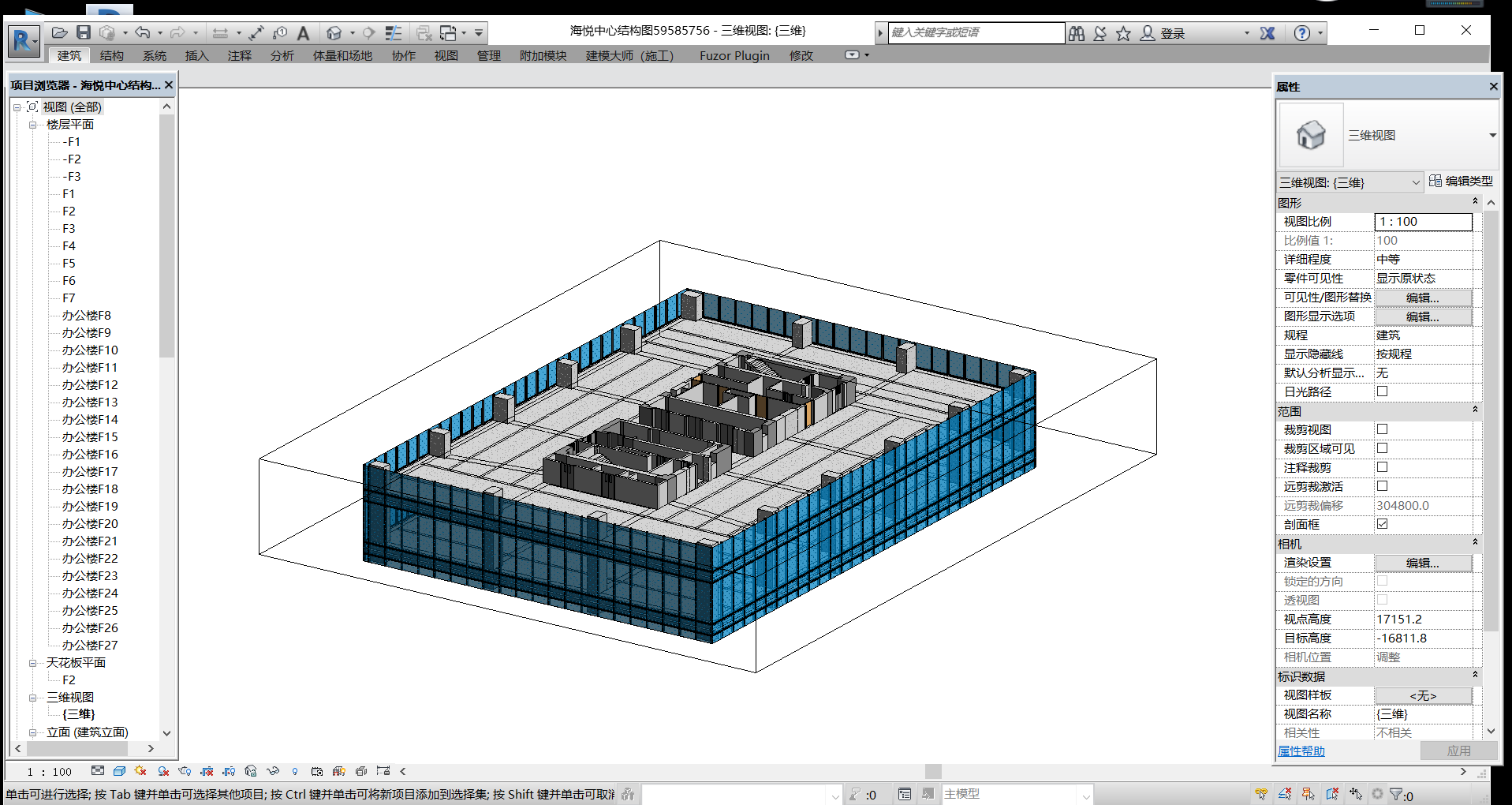Click the Close Hidden Windows icon
The image size is (1512, 805).
[x=424, y=32]
